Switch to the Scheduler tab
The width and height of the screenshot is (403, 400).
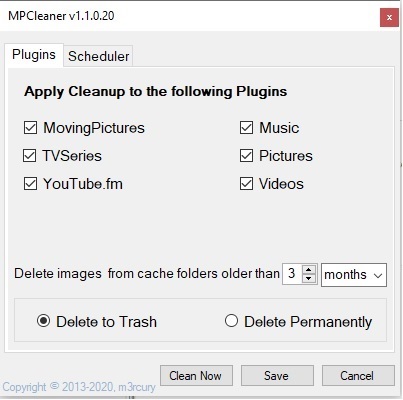tap(98, 56)
